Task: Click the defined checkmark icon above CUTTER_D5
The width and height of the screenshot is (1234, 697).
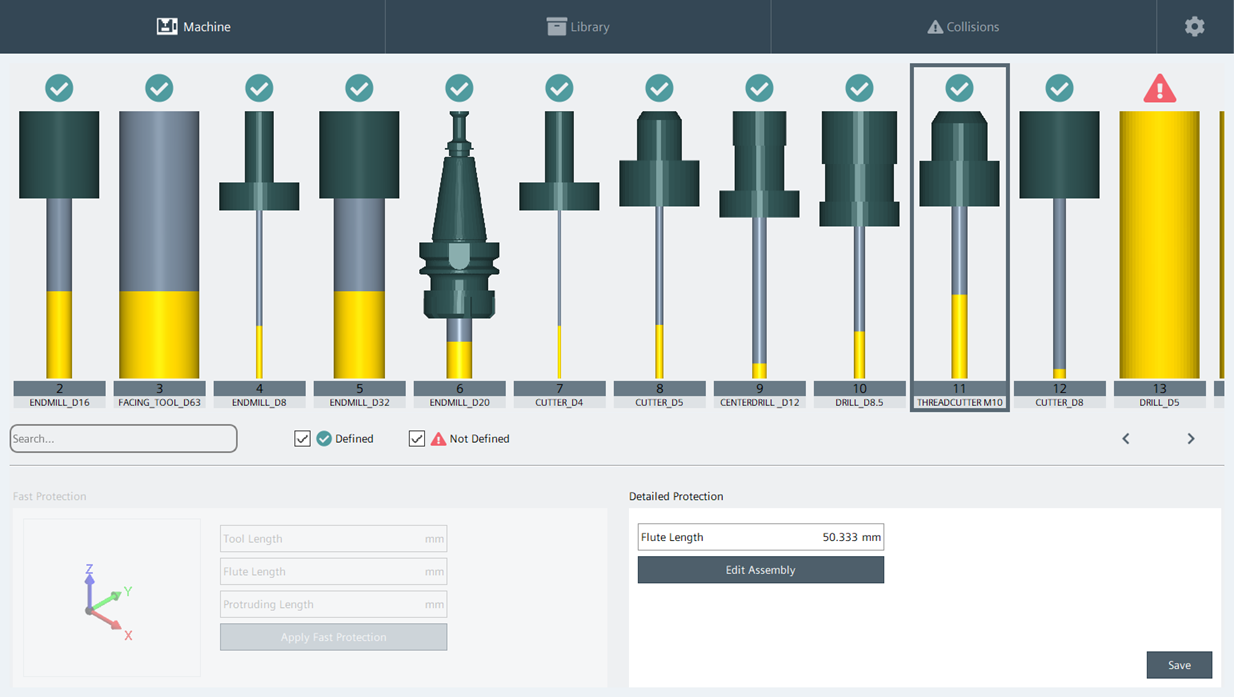Action: [659, 88]
